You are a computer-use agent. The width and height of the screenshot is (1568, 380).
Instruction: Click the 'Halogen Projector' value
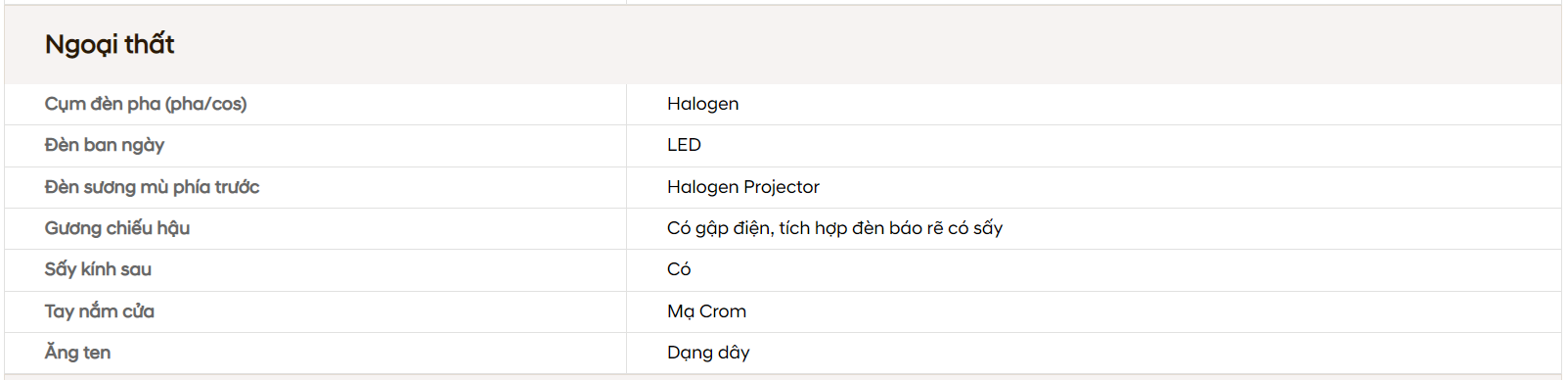[x=743, y=187]
